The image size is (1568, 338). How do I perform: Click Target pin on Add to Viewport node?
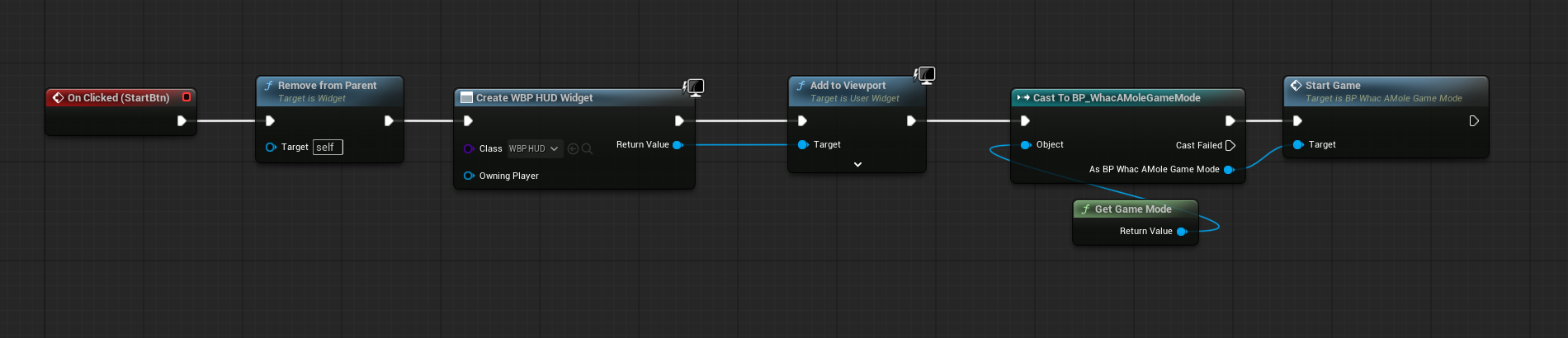[x=803, y=145]
